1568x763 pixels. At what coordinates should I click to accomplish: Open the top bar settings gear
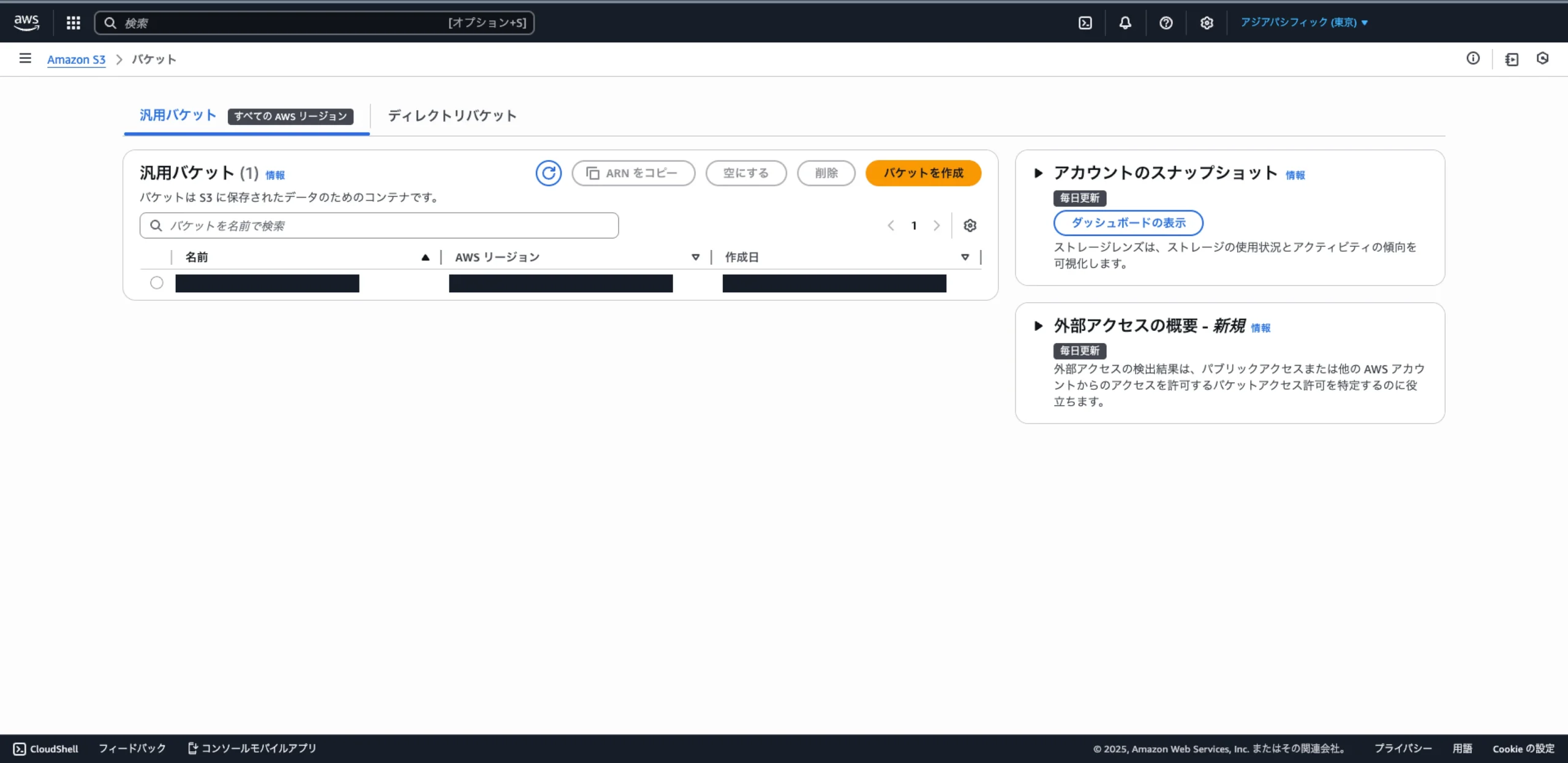pyautogui.click(x=1206, y=23)
